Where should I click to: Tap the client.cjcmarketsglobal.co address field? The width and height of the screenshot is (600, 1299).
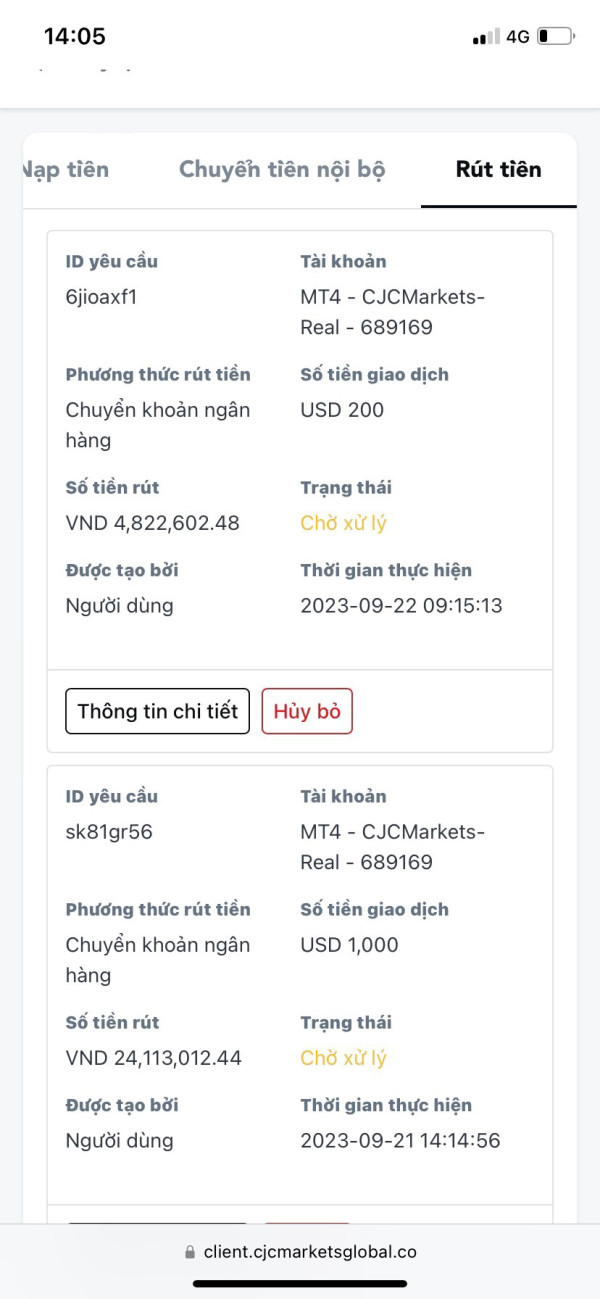click(x=310, y=1252)
